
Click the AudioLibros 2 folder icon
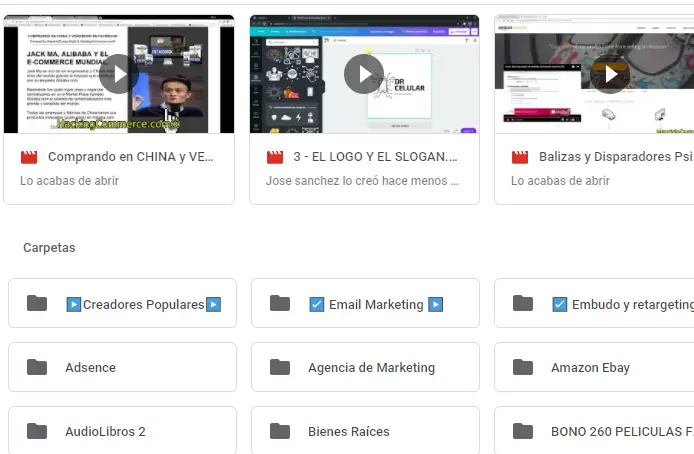(37, 431)
